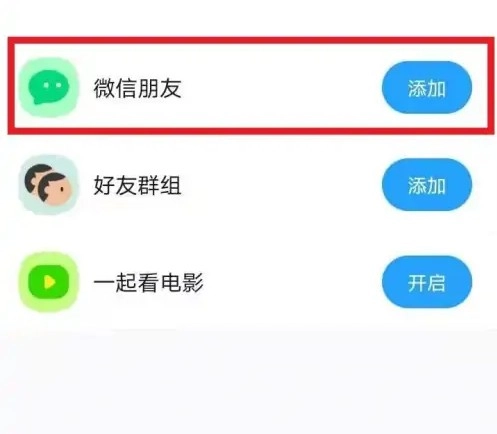Click the 开启 button for 一起看电影
This screenshot has width=497, height=434.
pyautogui.click(x=427, y=282)
